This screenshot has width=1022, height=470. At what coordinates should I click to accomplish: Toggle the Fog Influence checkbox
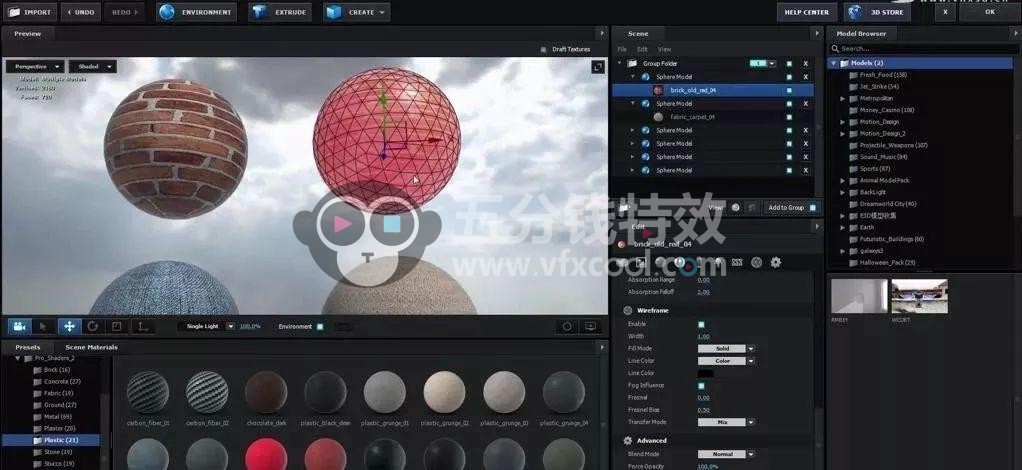coord(701,385)
